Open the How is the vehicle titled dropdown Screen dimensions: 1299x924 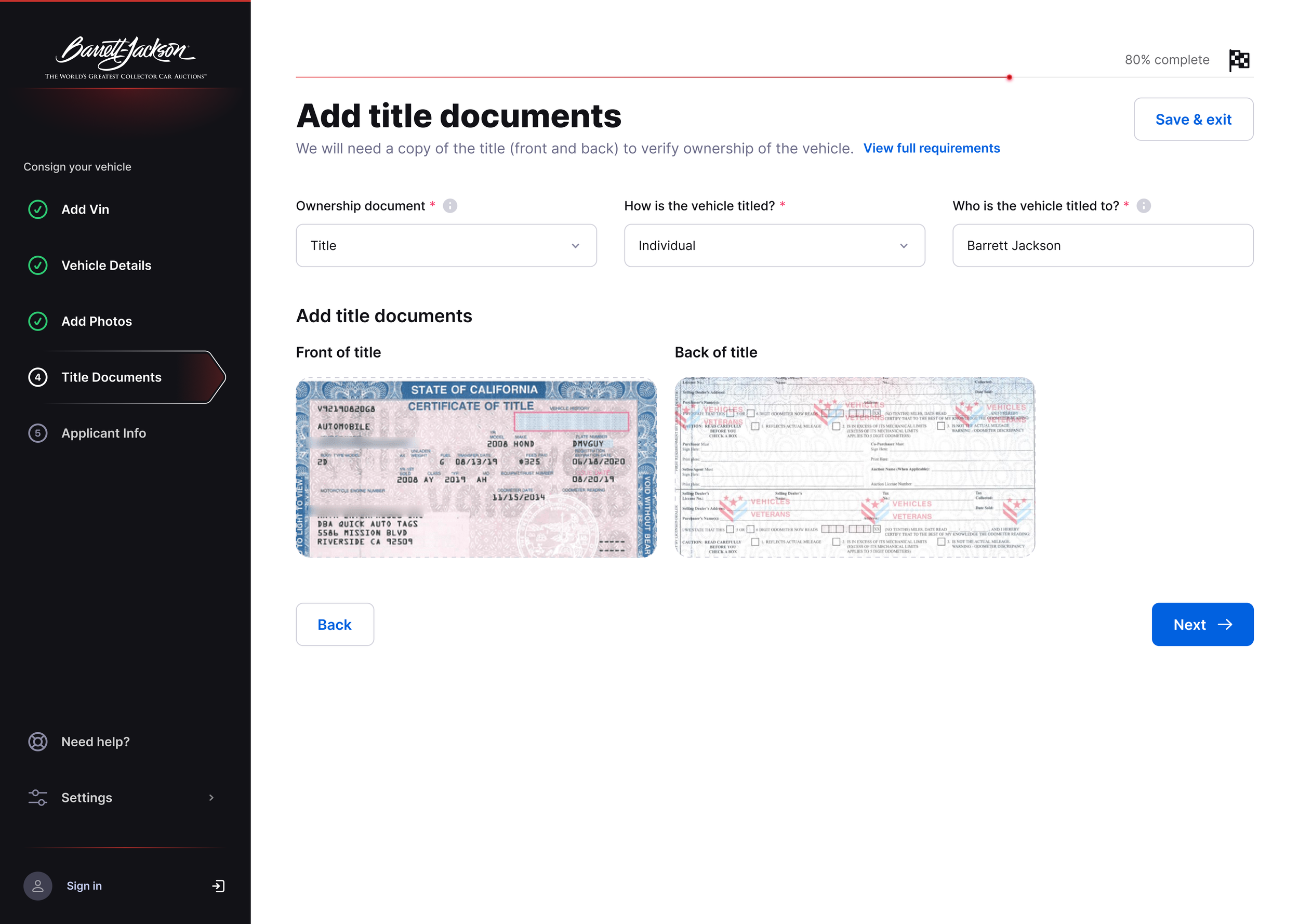(x=774, y=245)
